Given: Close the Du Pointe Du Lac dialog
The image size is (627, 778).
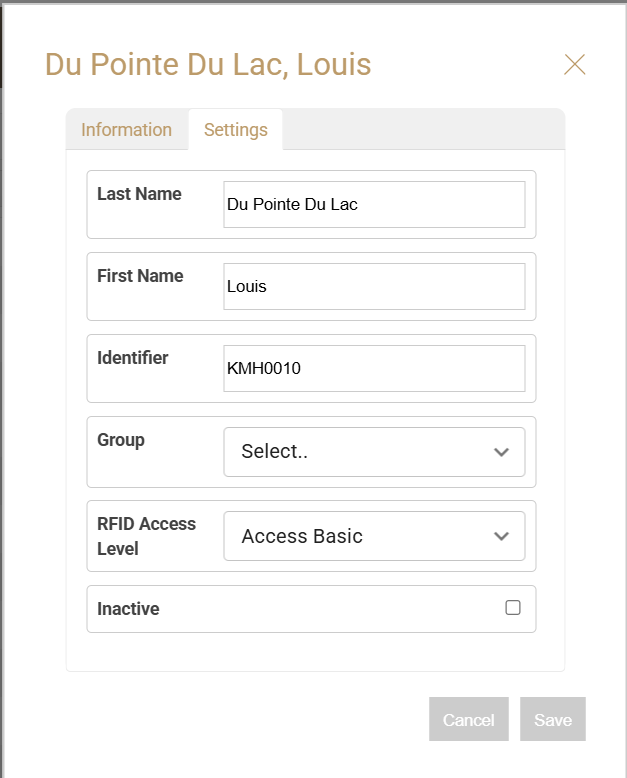Looking at the screenshot, I should 574,65.
